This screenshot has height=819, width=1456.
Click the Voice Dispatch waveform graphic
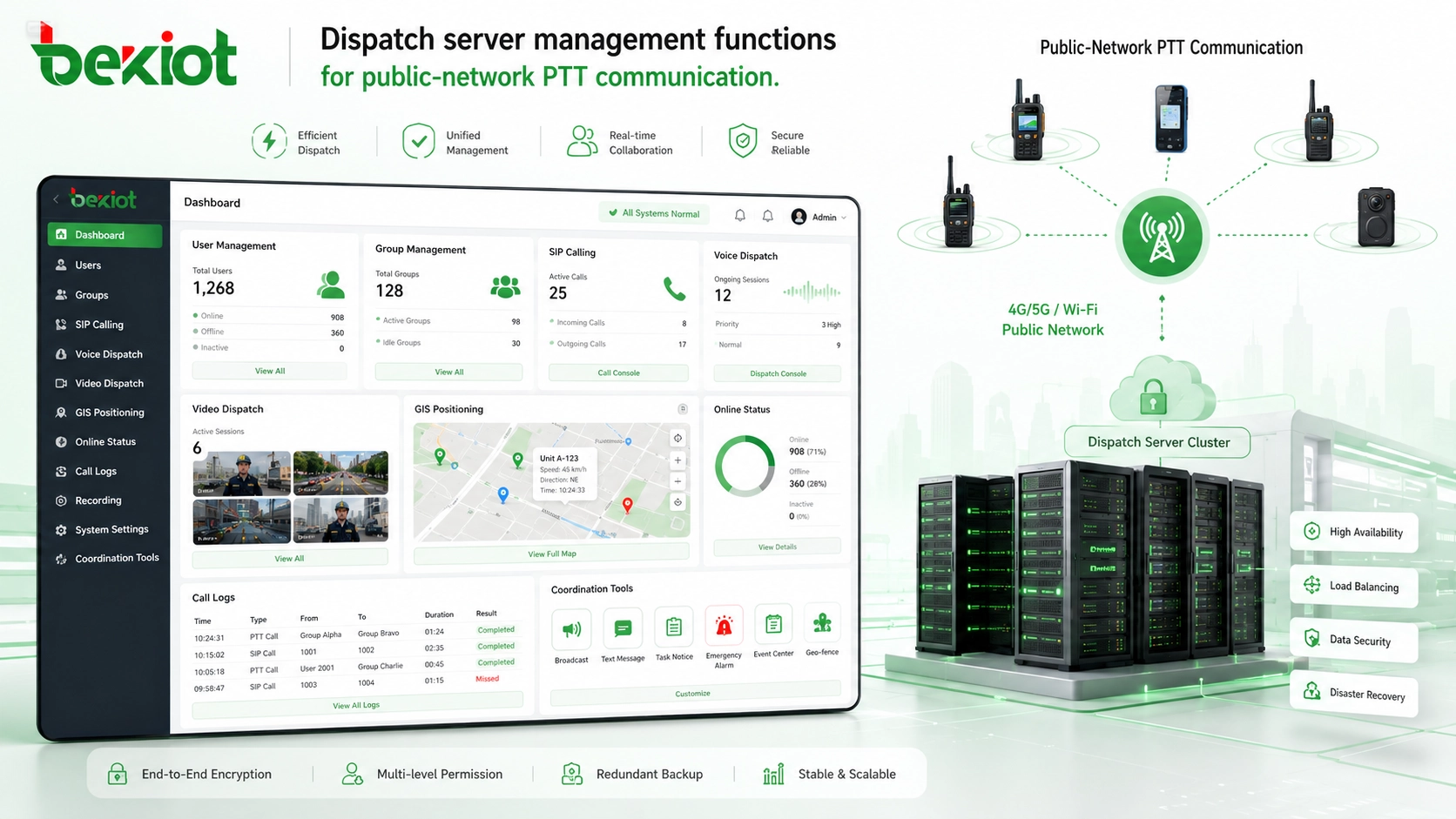(812, 292)
